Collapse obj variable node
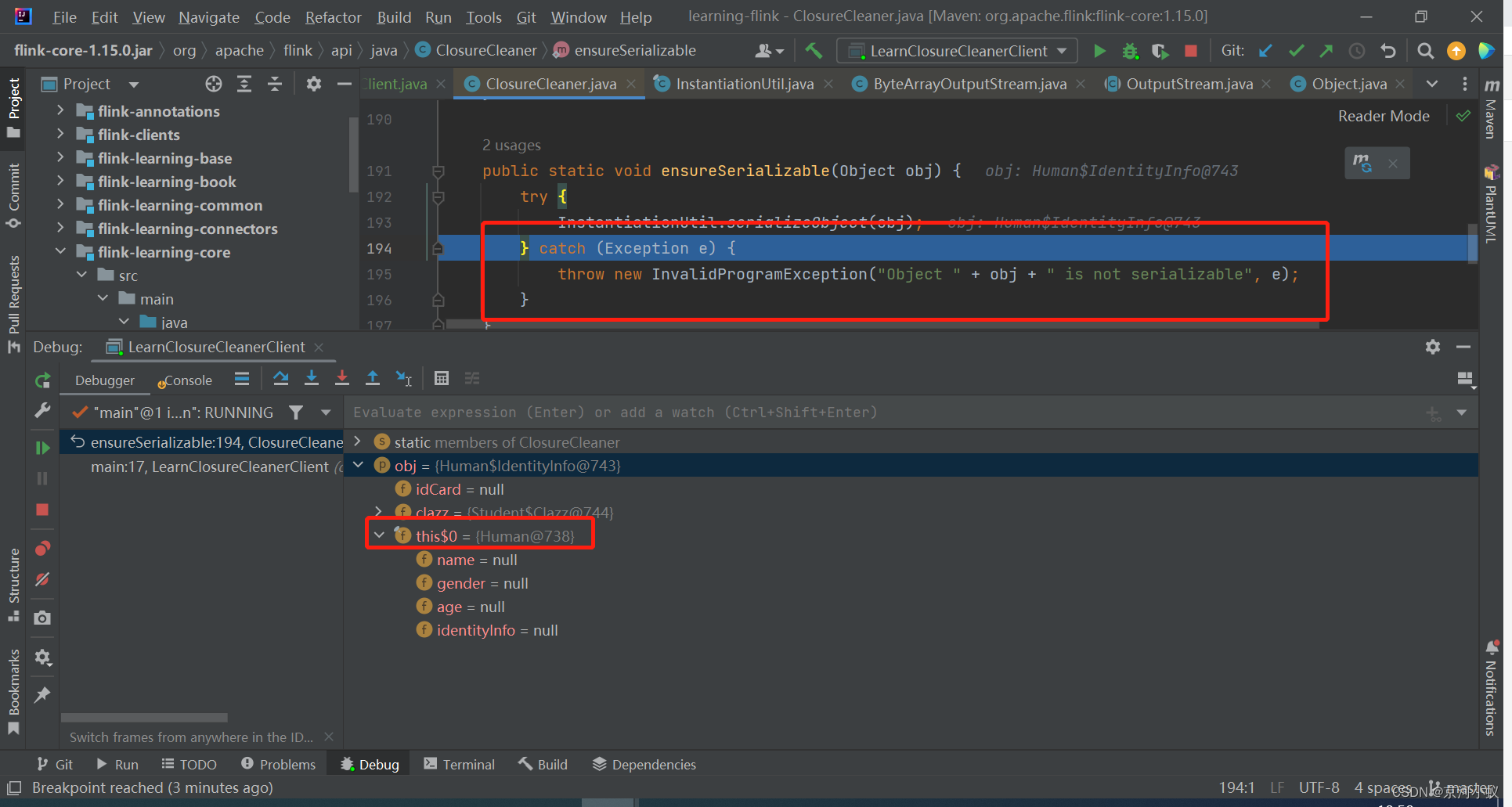 tap(358, 465)
